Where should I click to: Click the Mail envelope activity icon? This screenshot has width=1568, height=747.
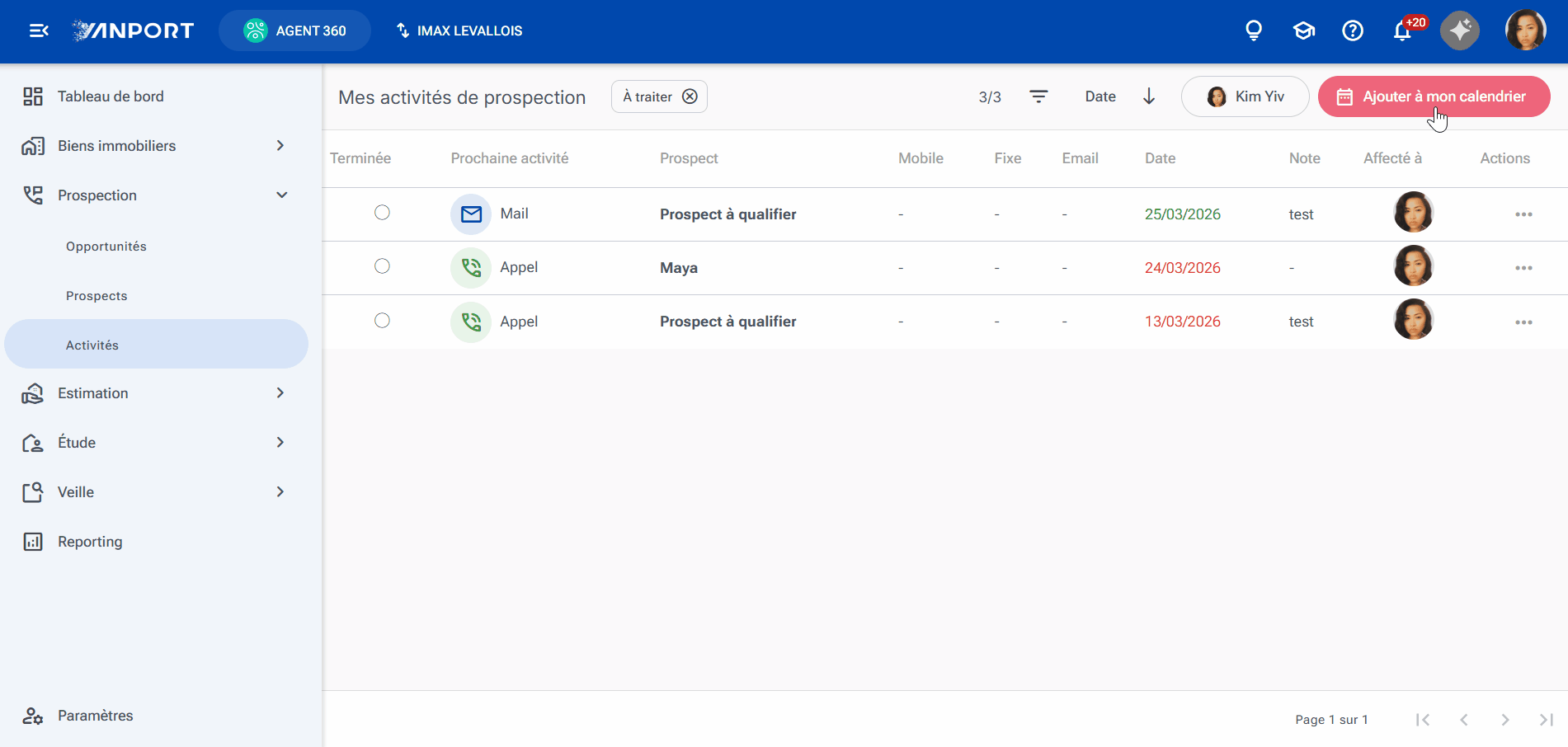(x=471, y=214)
